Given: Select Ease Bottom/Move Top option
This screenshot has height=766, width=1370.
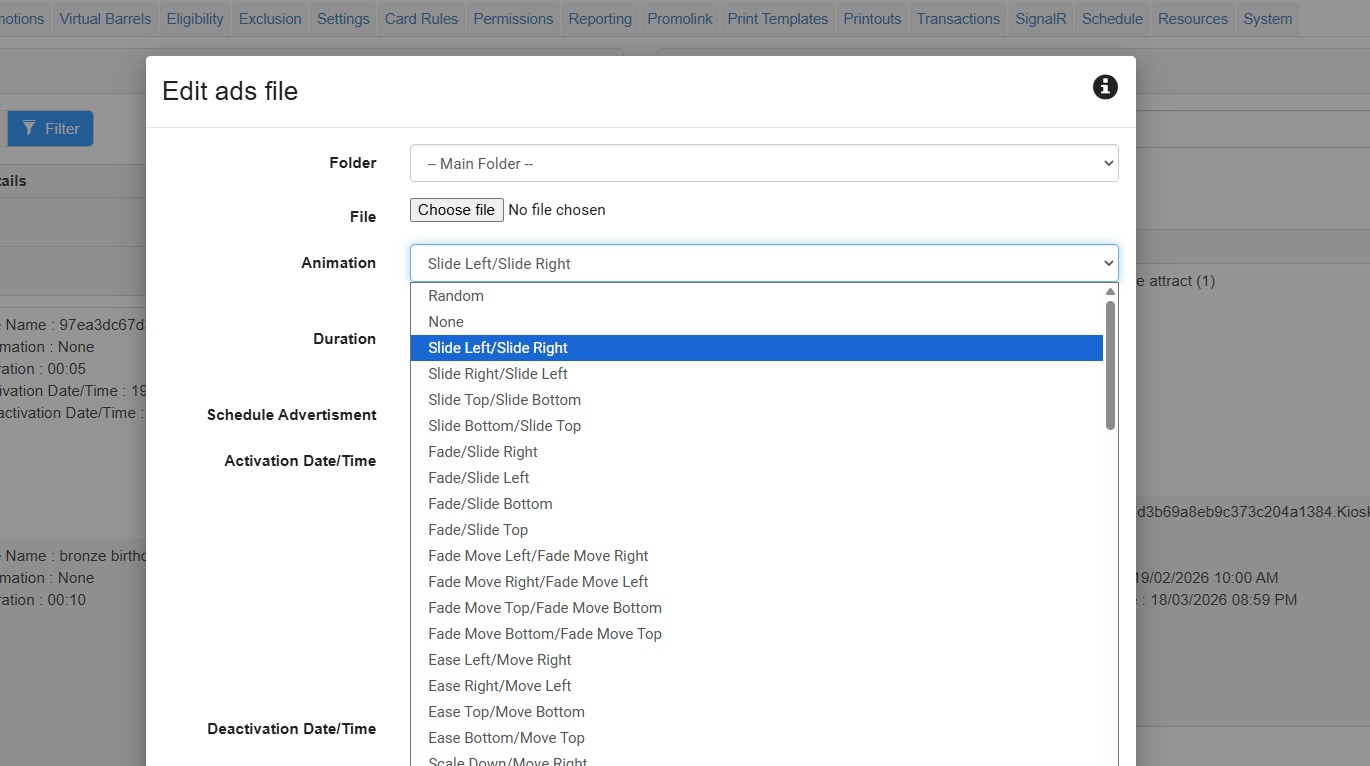Looking at the screenshot, I should coord(506,738).
